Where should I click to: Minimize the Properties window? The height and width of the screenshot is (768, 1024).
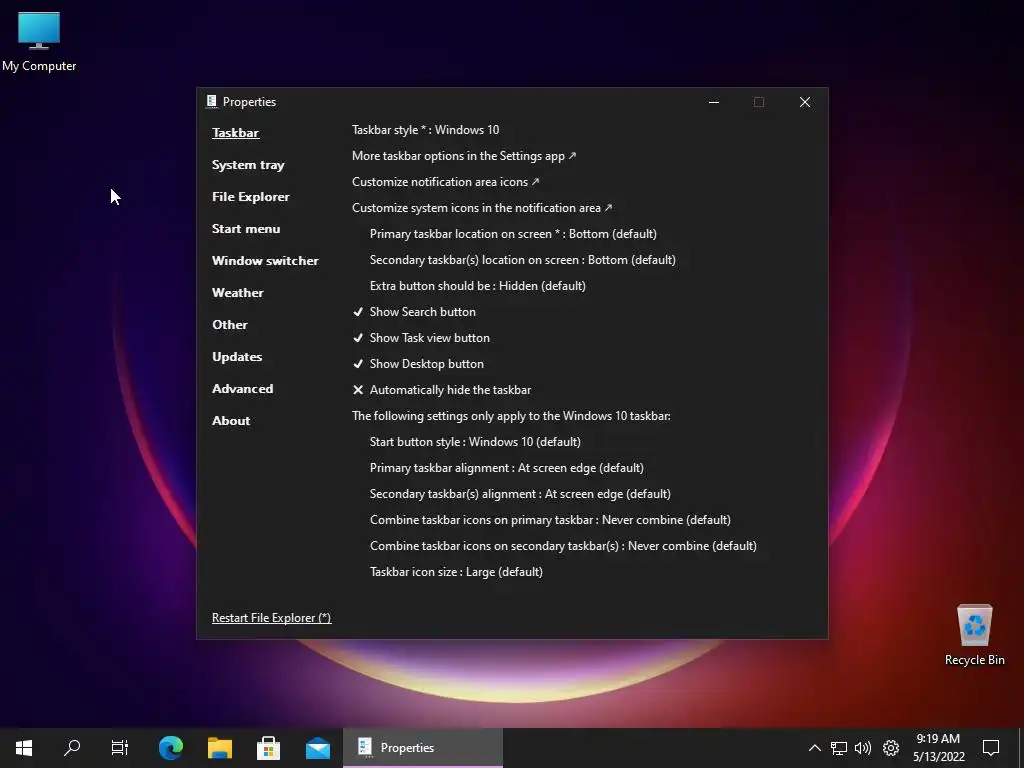click(714, 102)
